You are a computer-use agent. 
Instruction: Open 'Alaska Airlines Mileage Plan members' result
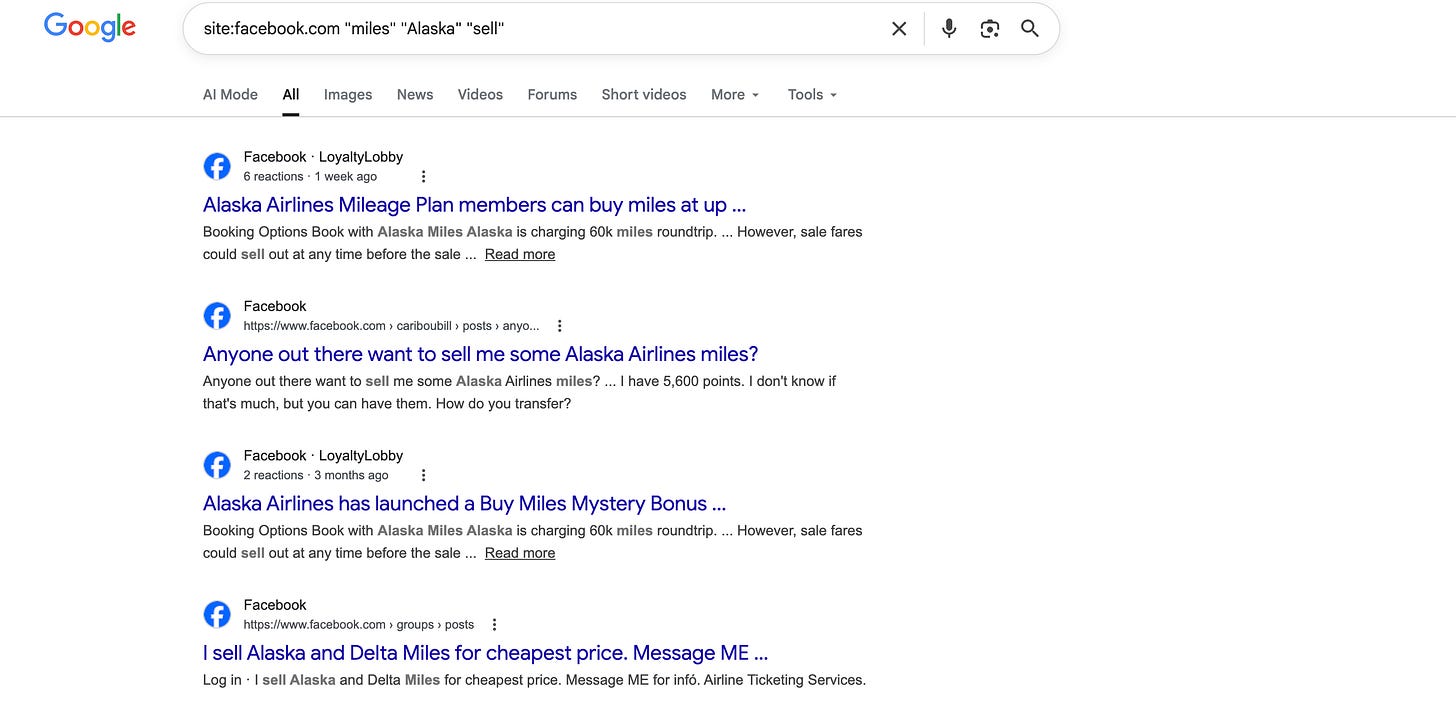474,205
